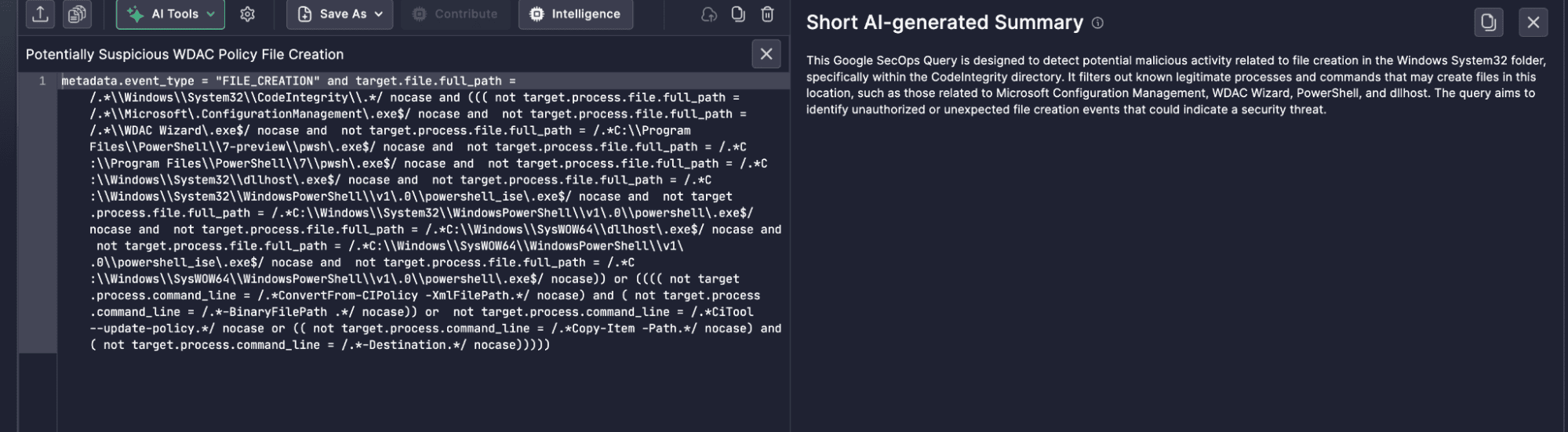1568x432 pixels.
Task: Click the Contribute button
Action: pos(455,14)
